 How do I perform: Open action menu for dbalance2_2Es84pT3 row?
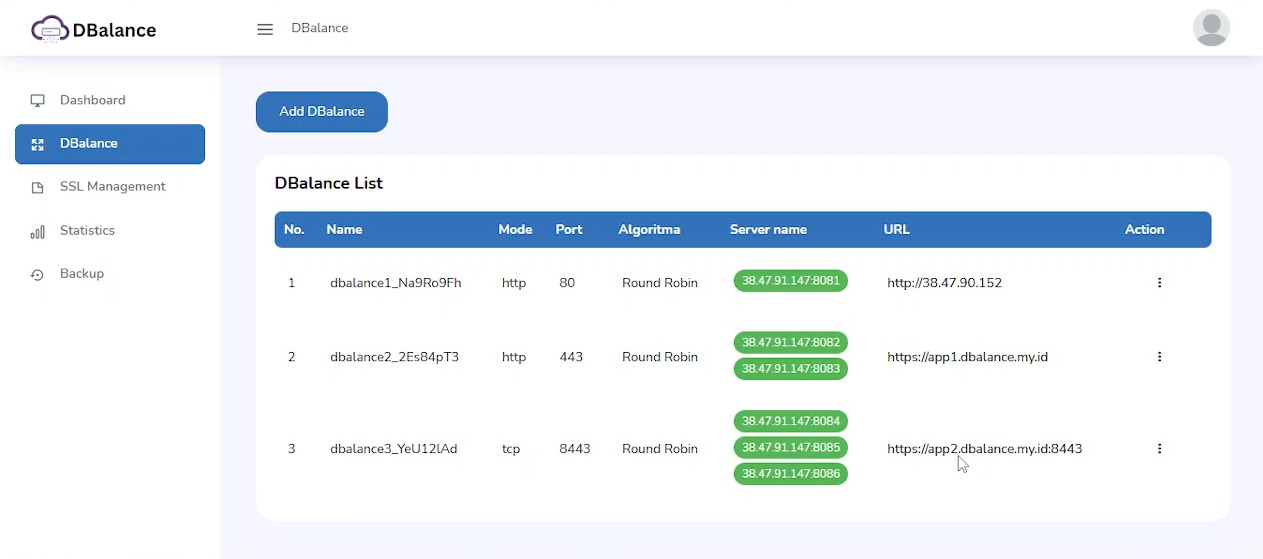pos(1159,357)
